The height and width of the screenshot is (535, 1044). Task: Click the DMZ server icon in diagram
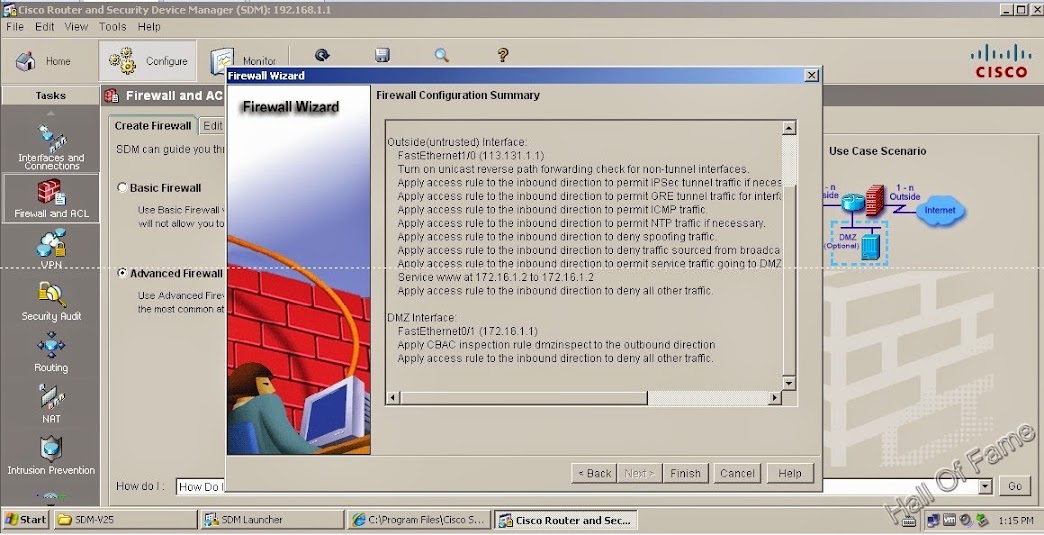(870, 246)
